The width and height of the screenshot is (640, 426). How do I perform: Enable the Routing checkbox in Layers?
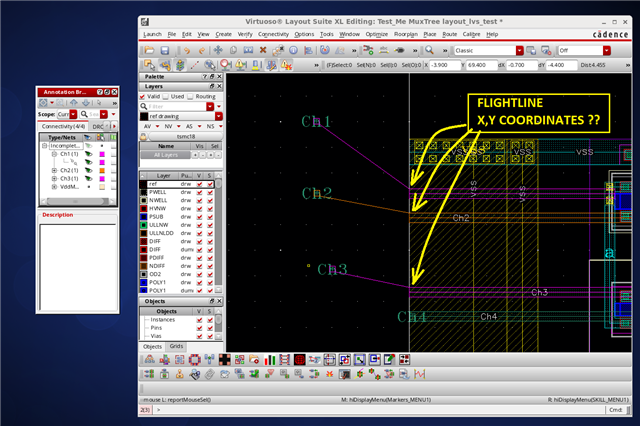point(190,97)
